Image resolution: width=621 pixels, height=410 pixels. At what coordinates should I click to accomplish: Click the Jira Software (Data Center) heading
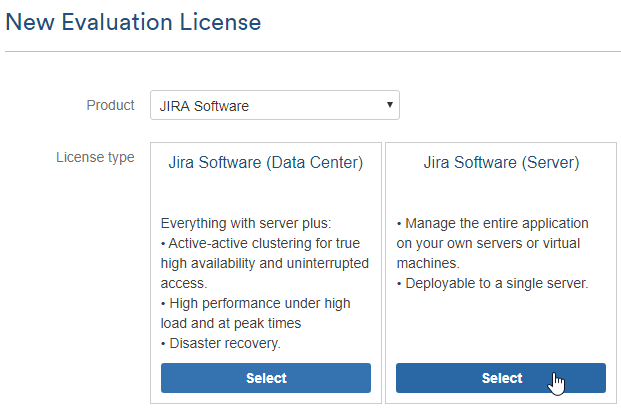(266, 163)
